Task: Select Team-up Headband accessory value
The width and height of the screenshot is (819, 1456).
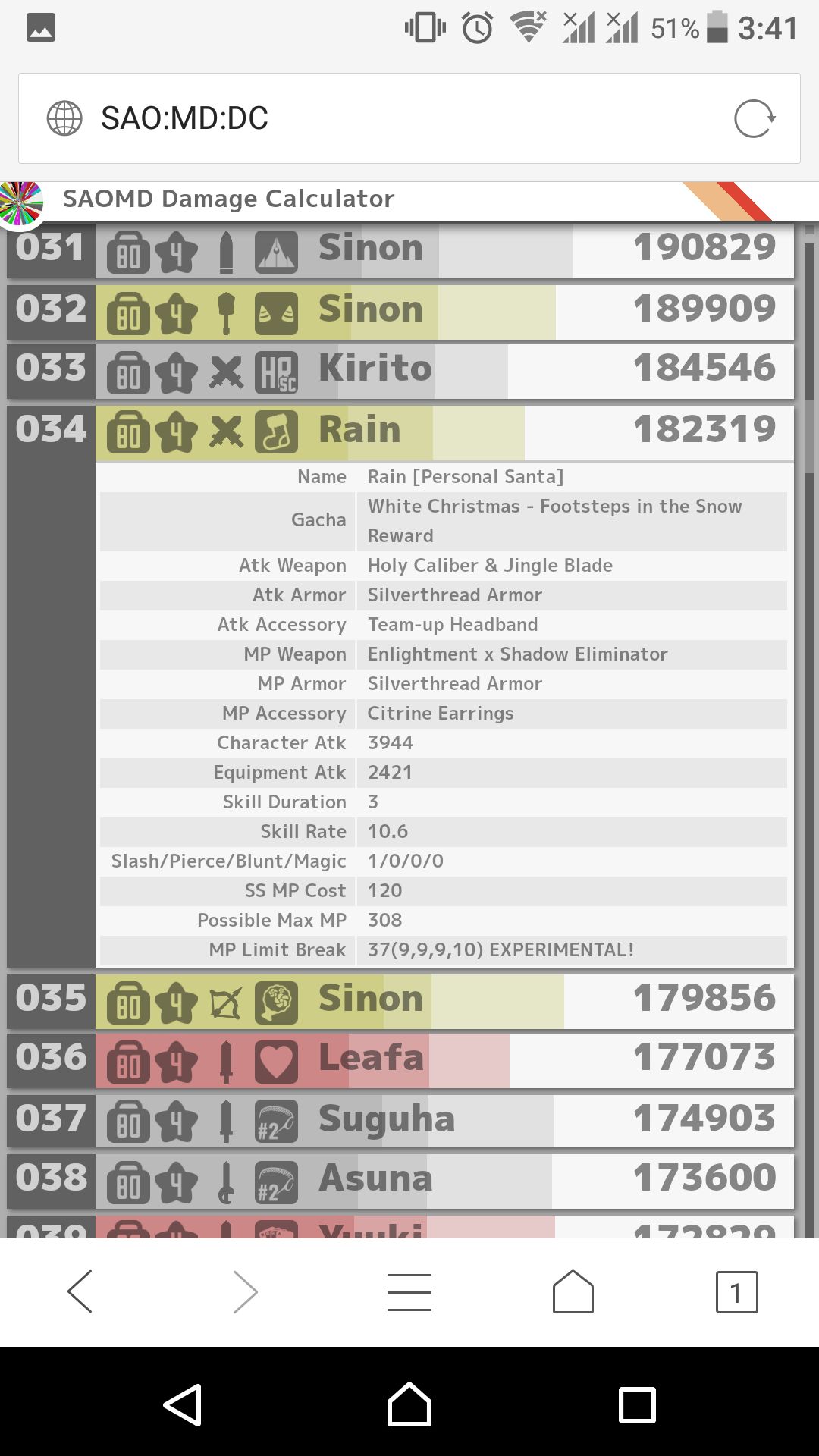Action: [x=453, y=625]
